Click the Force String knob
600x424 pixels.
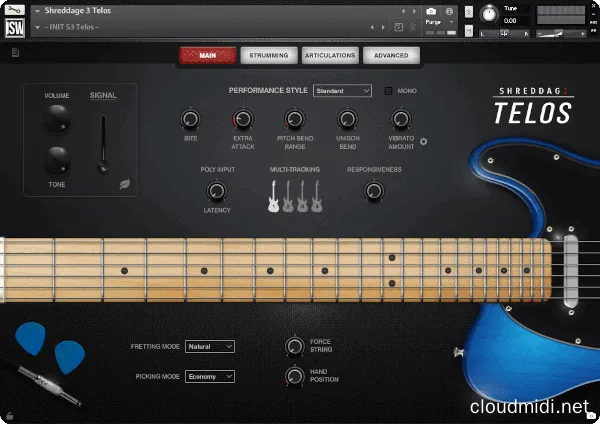pos(294,345)
